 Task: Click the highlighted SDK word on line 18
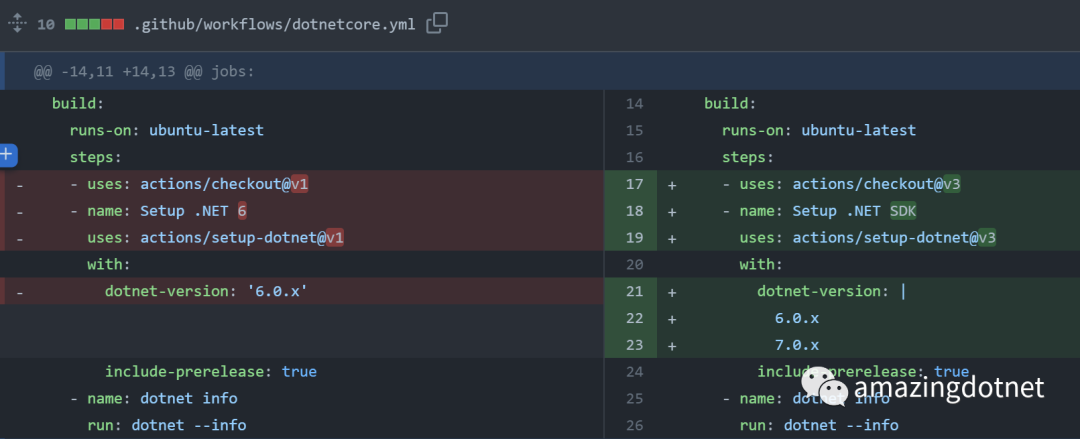pos(903,211)
